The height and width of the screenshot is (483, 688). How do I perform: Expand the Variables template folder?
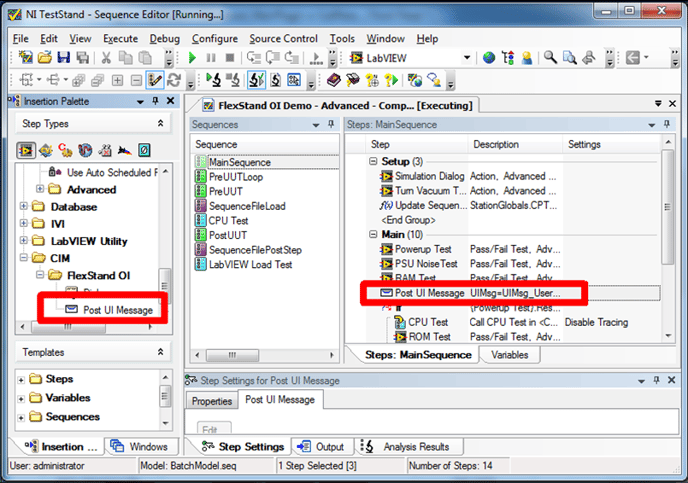click(x=21, y=399)
